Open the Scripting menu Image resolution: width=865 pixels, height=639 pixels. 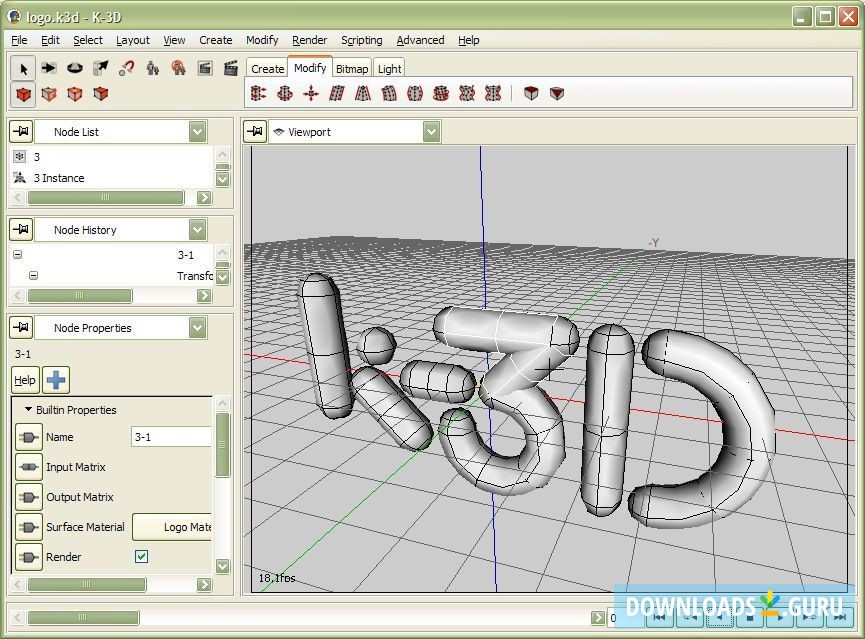361,40
